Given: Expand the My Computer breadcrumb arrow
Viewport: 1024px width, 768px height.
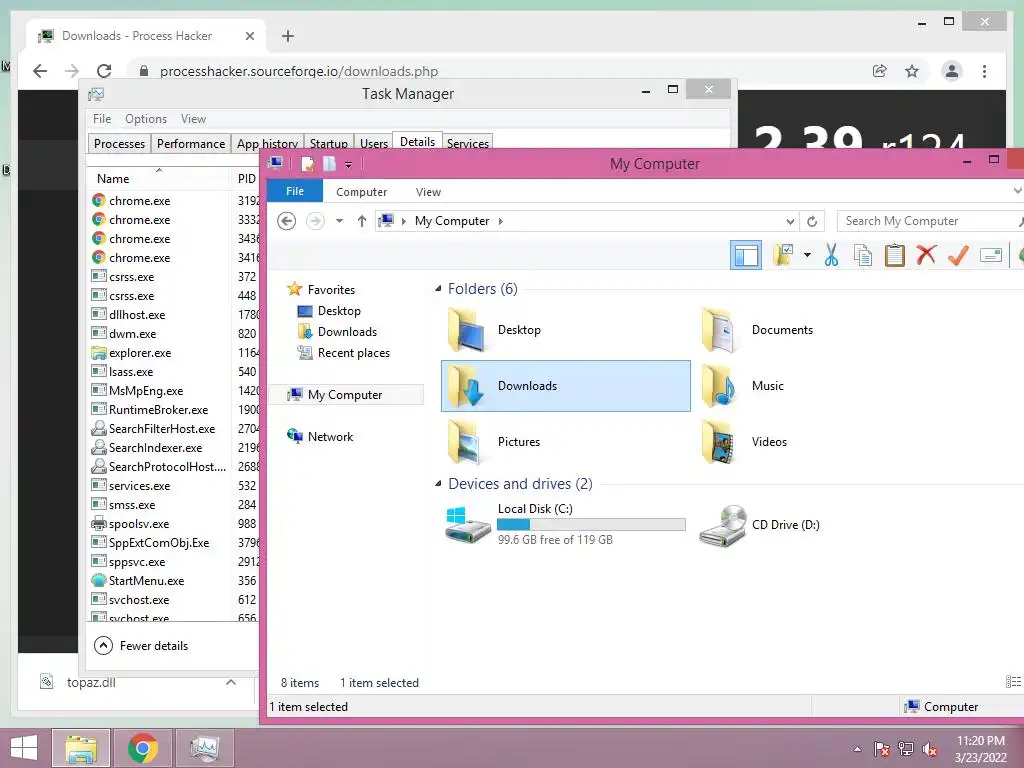Looking at the screenshot, I should coord(501,221).
